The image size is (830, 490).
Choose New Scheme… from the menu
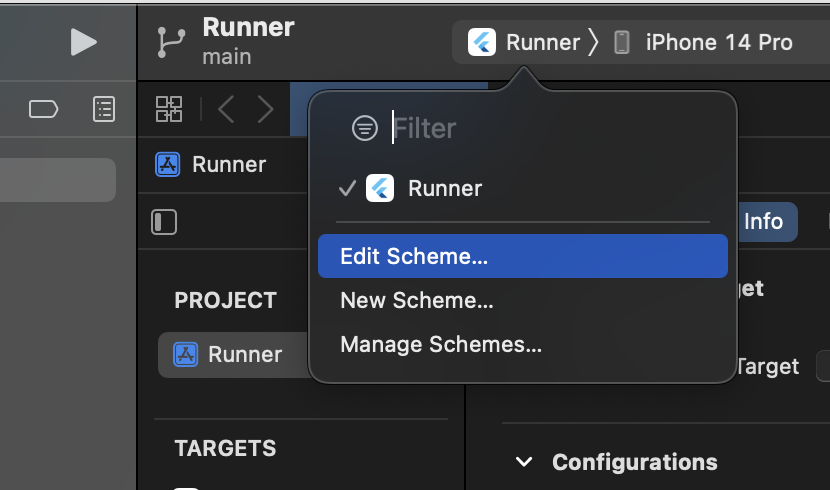(x=417, y=300)
